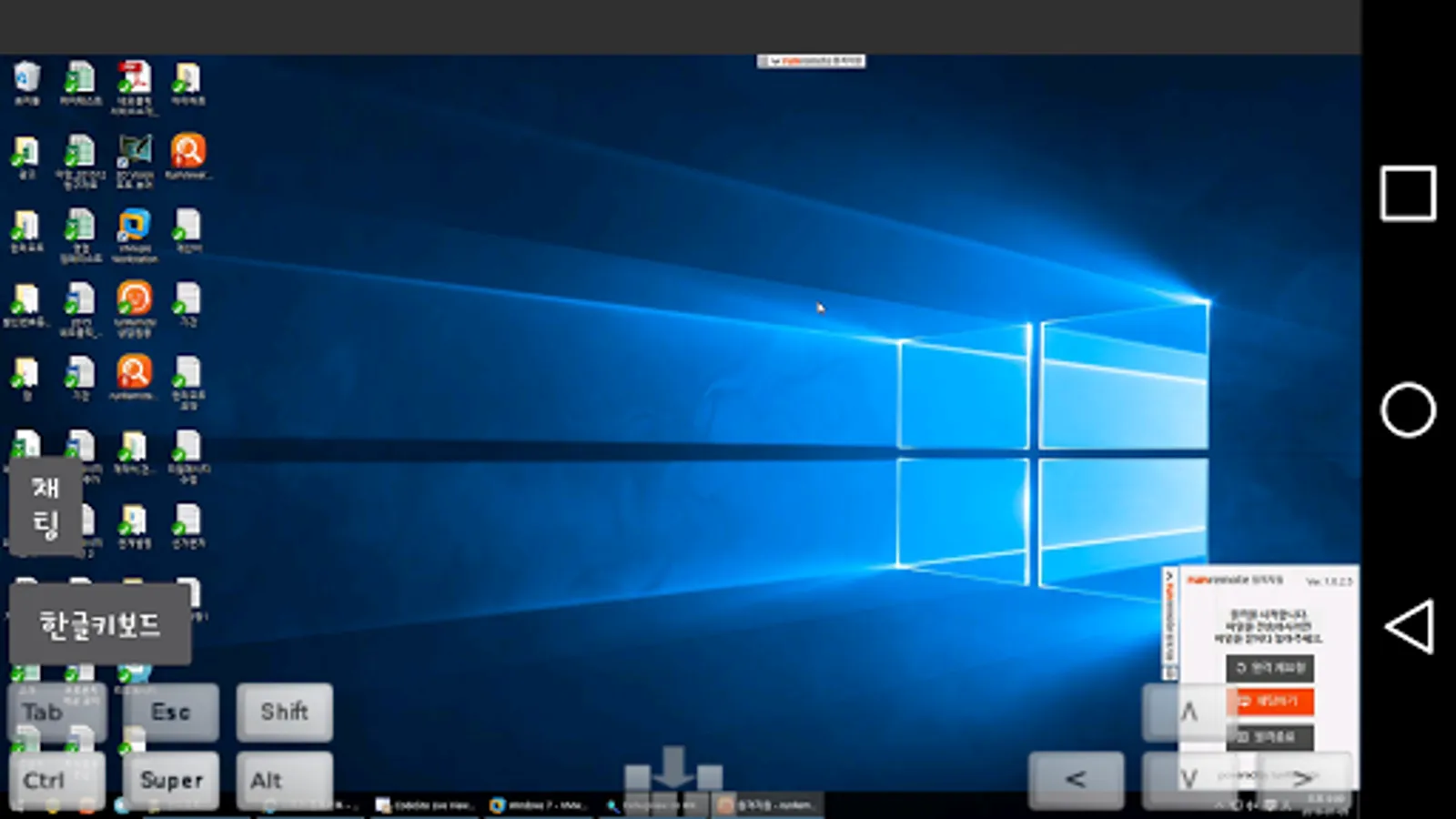Click the session title bar at top center
1456x819 pixels.
811,61
